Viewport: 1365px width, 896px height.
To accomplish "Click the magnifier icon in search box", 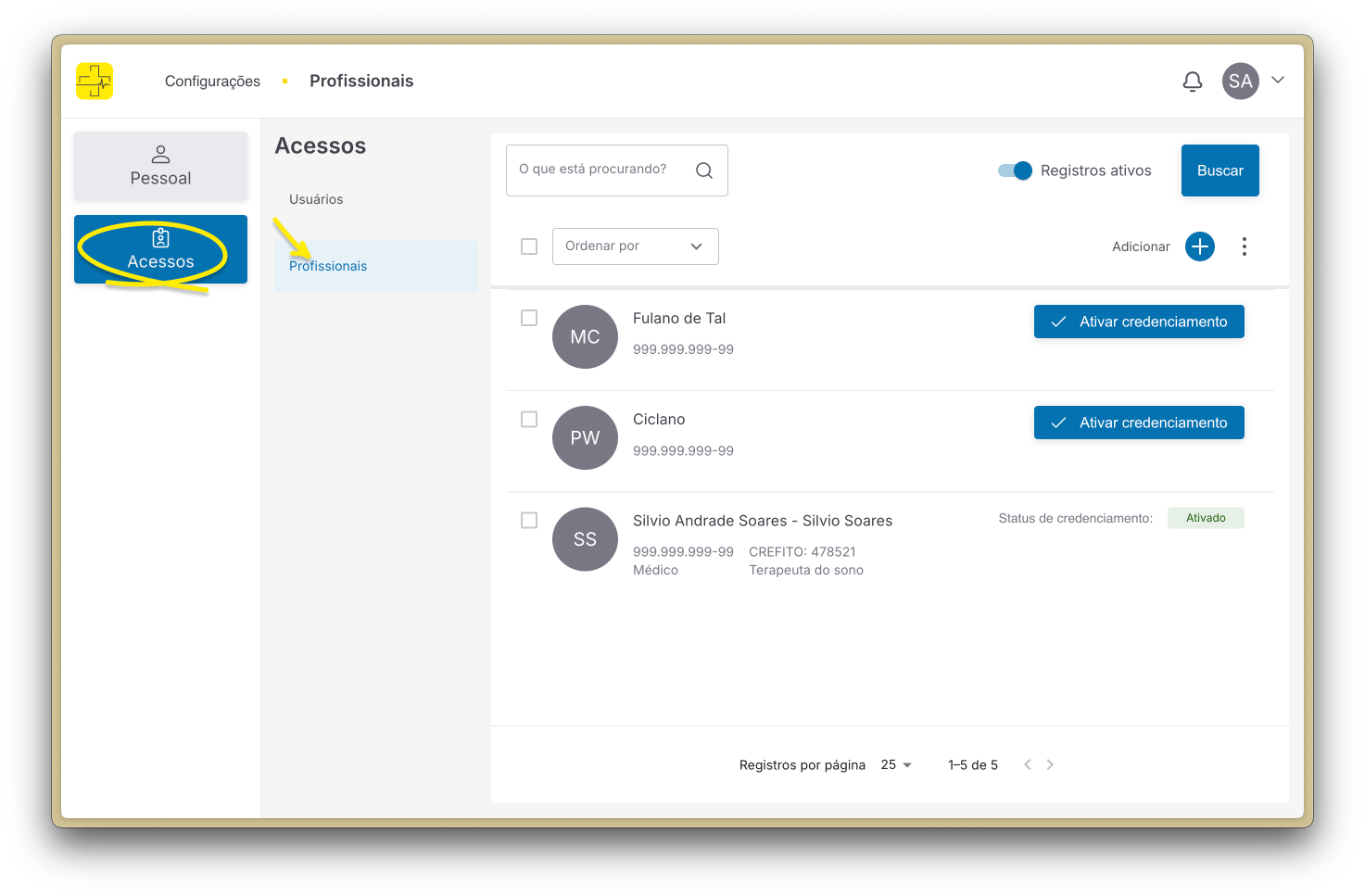I will click(704, 170).
